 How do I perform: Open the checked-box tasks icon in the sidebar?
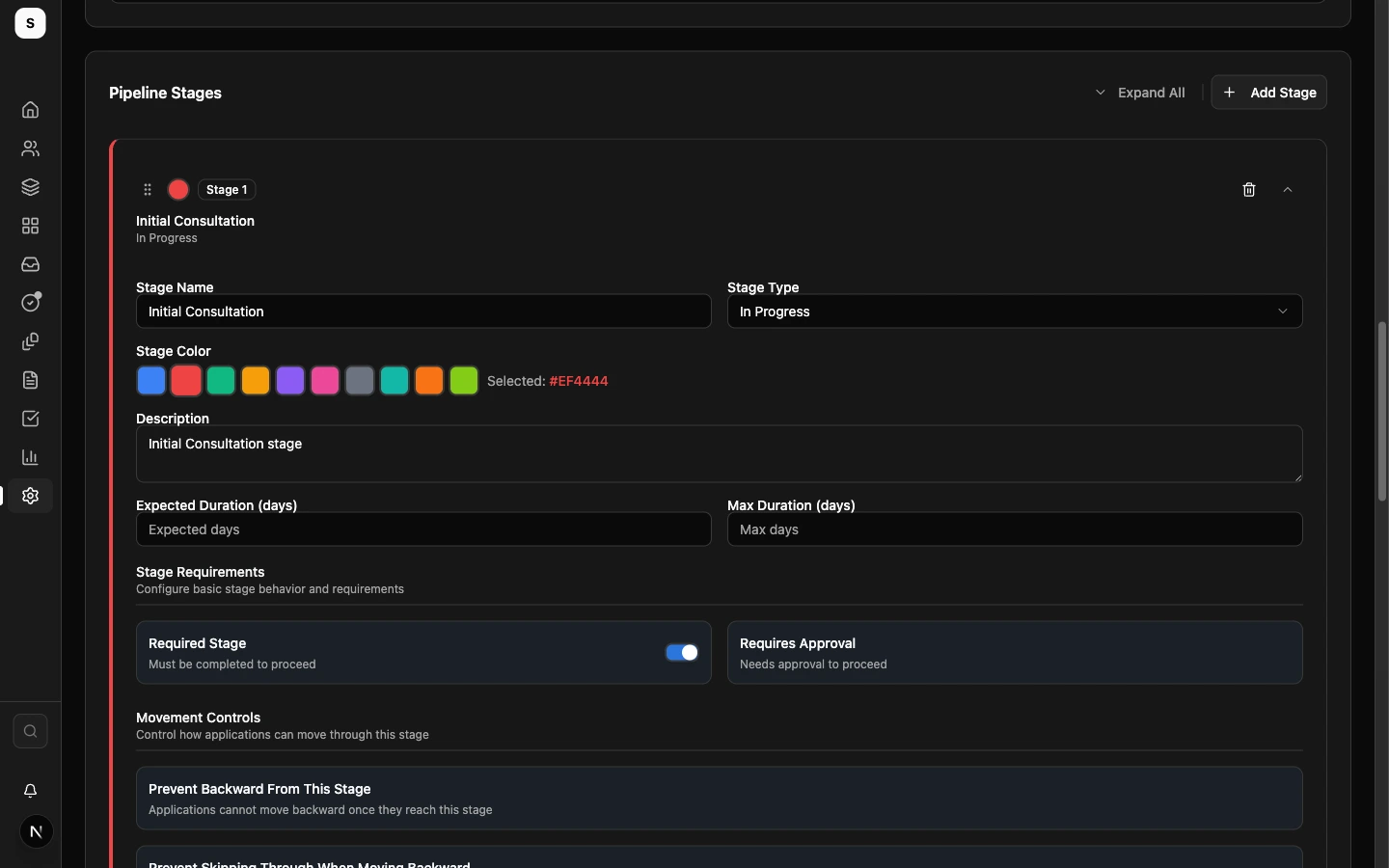[30, 419]
